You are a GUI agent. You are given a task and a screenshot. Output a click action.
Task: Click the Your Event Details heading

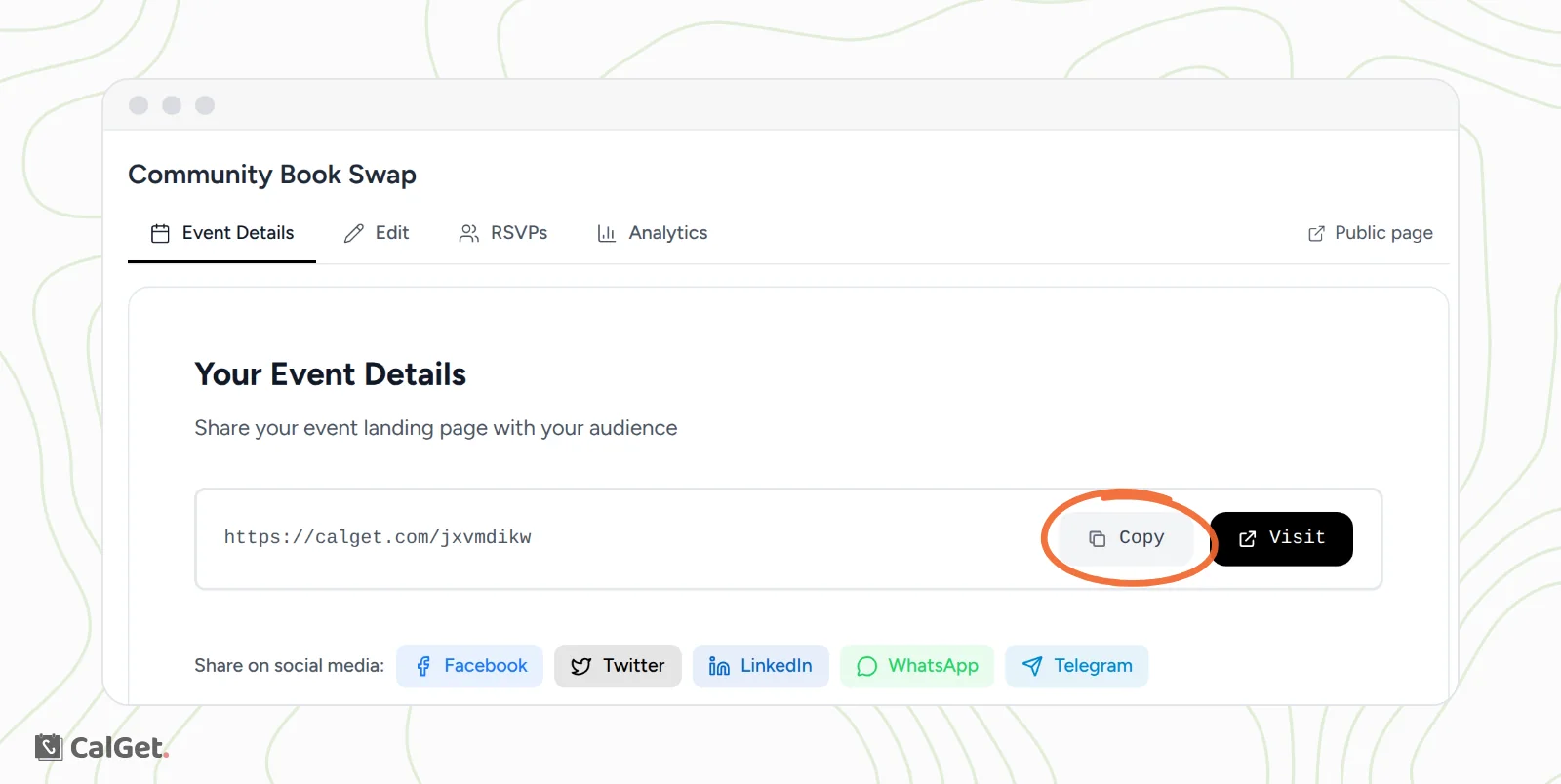[x=331, y=374]
